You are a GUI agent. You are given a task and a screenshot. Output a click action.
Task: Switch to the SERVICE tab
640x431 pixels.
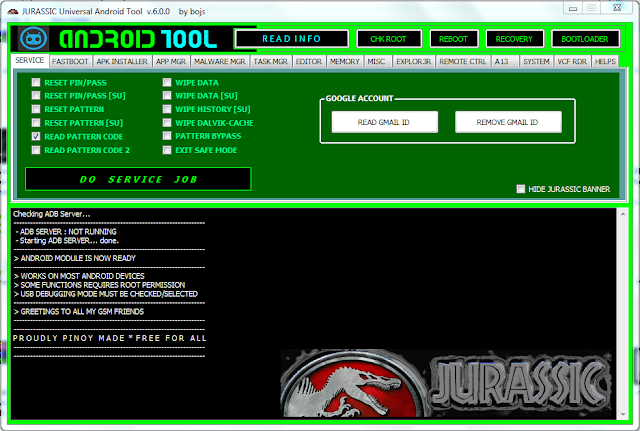click(30, 60)
